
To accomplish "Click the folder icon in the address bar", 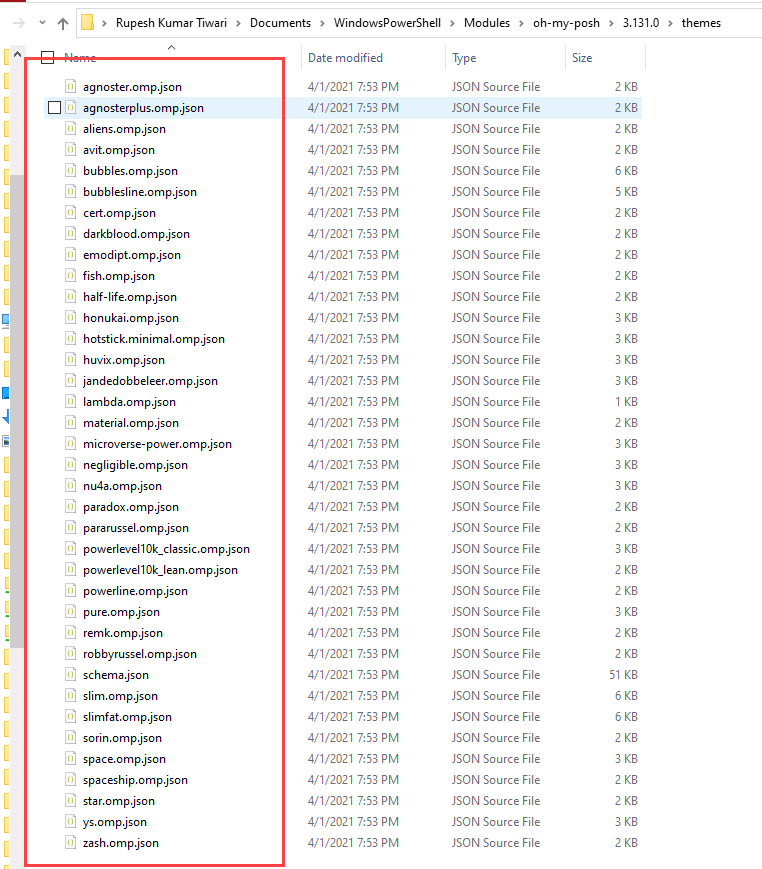I will (88, 23).
